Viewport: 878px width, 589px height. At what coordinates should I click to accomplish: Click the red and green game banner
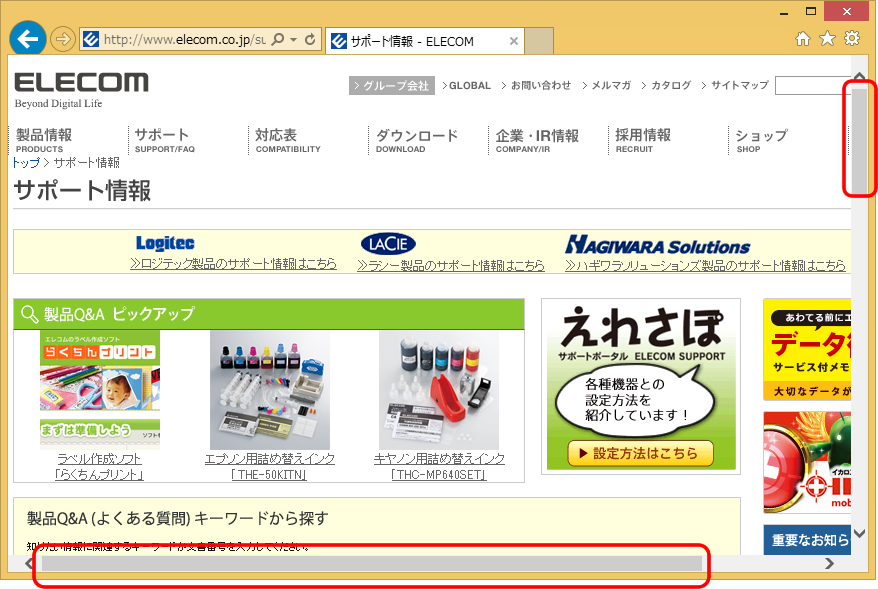pyautogui.click(x=807, y=462)
